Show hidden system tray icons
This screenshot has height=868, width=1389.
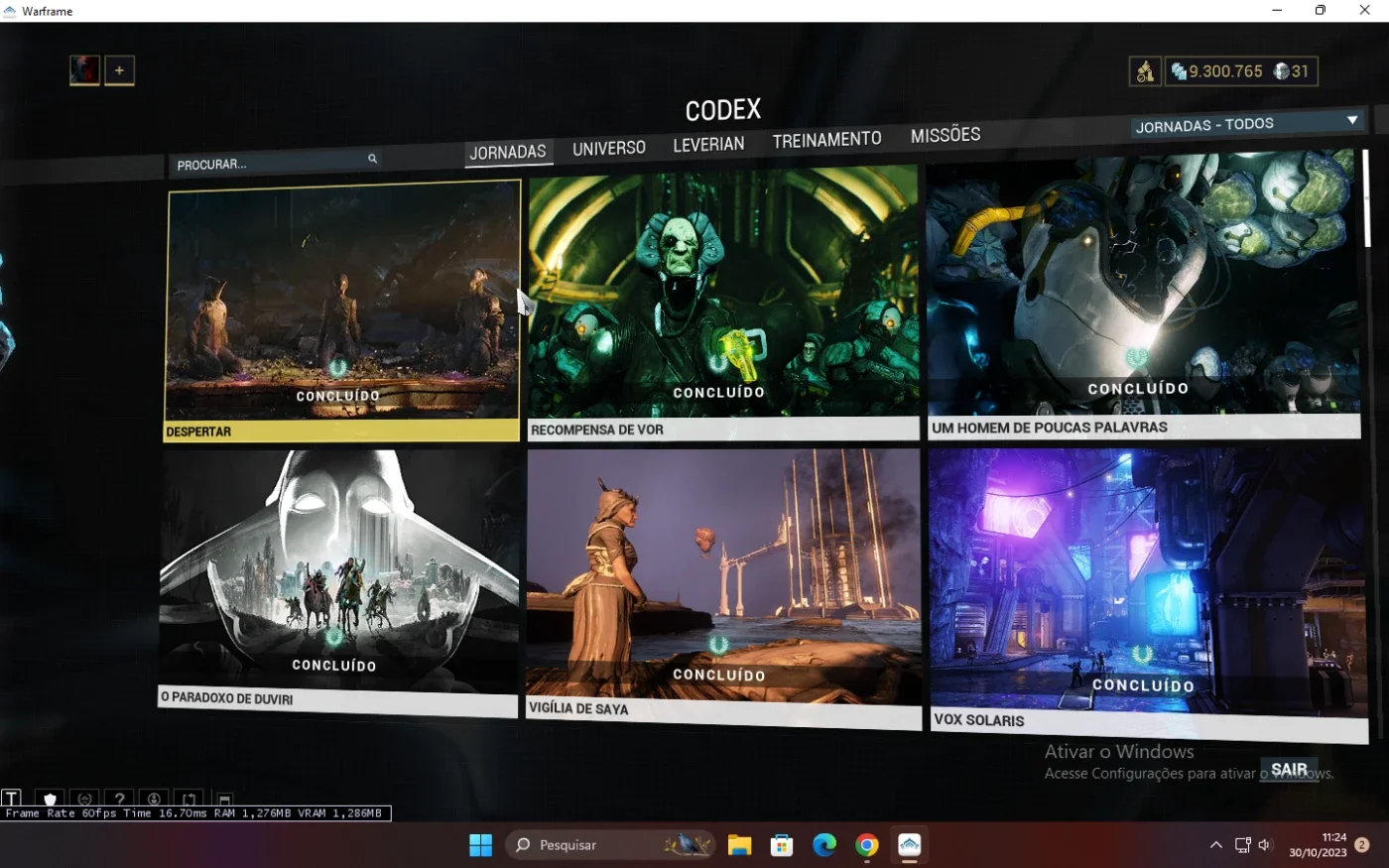[1215, 845]
